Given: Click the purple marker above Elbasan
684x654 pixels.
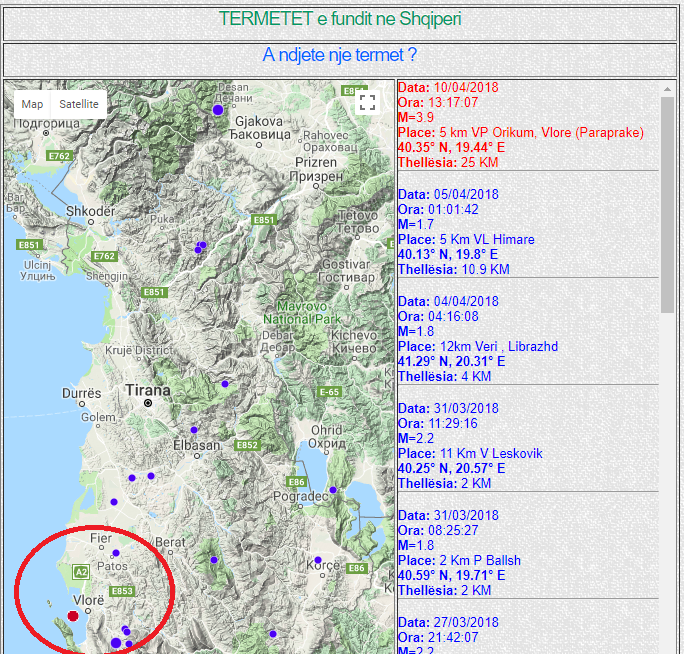Looking at the screenshot, I should 194,430.
